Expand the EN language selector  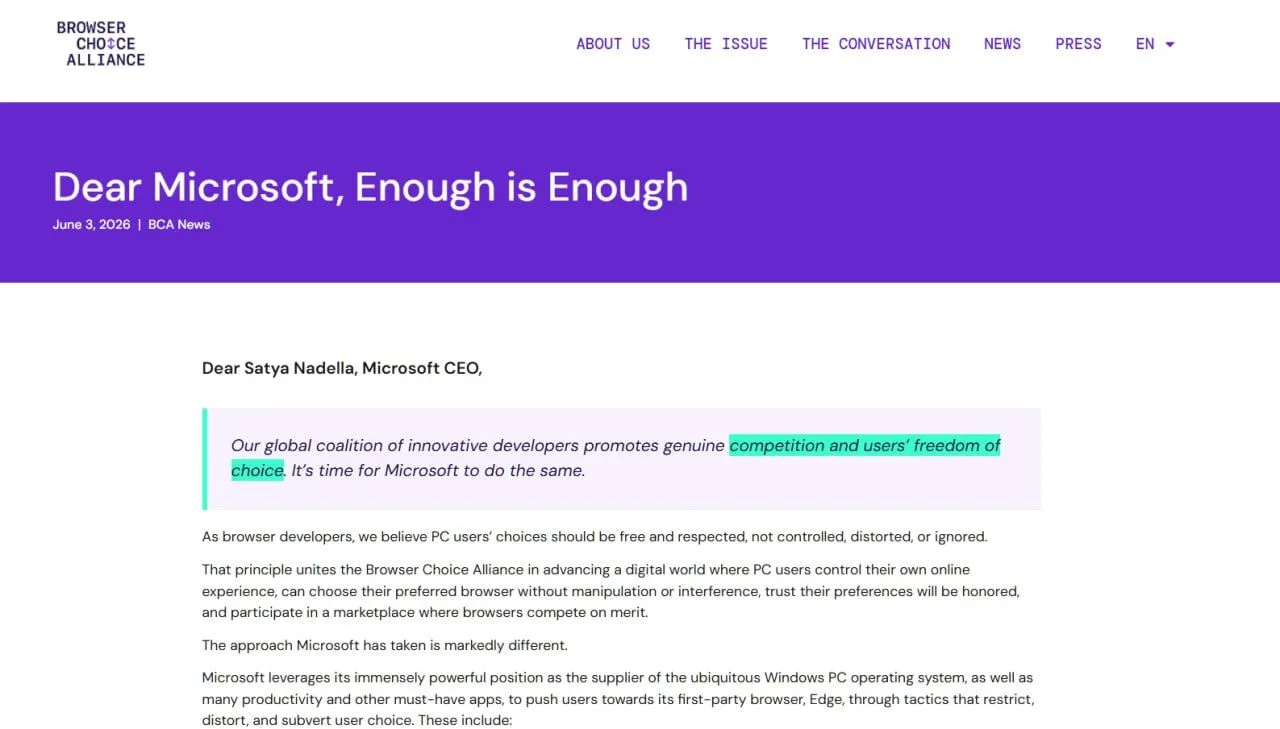click(x=1155, y=44)
